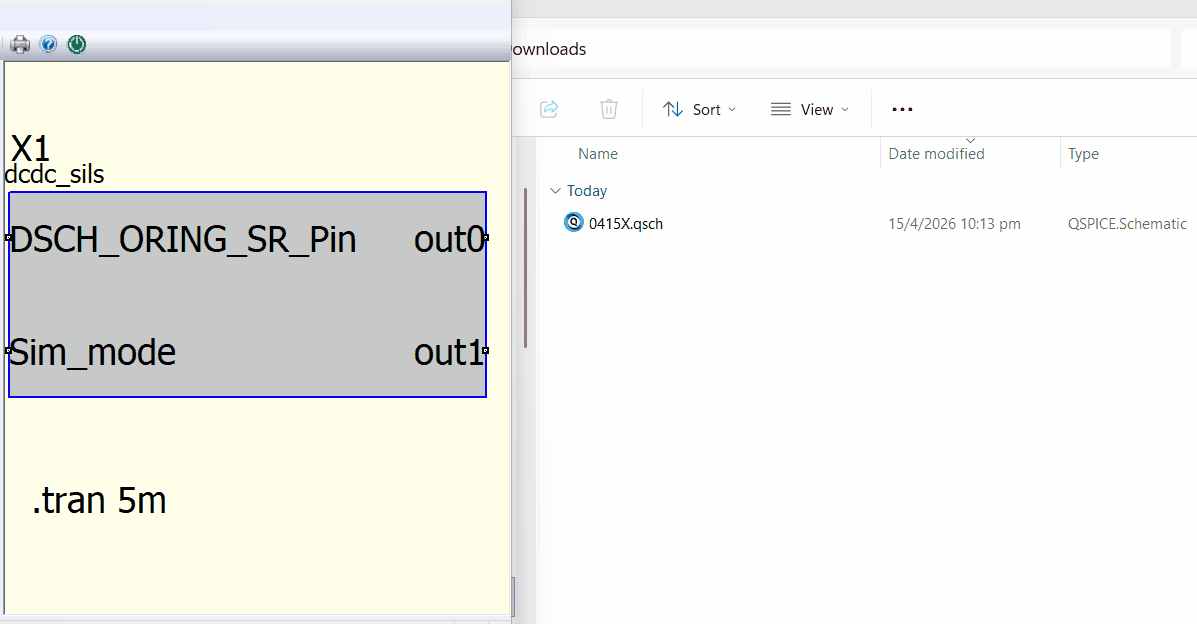Select the out0 pin on block X1
The height and width of the screenshot is (624, 1197).
(x=449, y=240)
